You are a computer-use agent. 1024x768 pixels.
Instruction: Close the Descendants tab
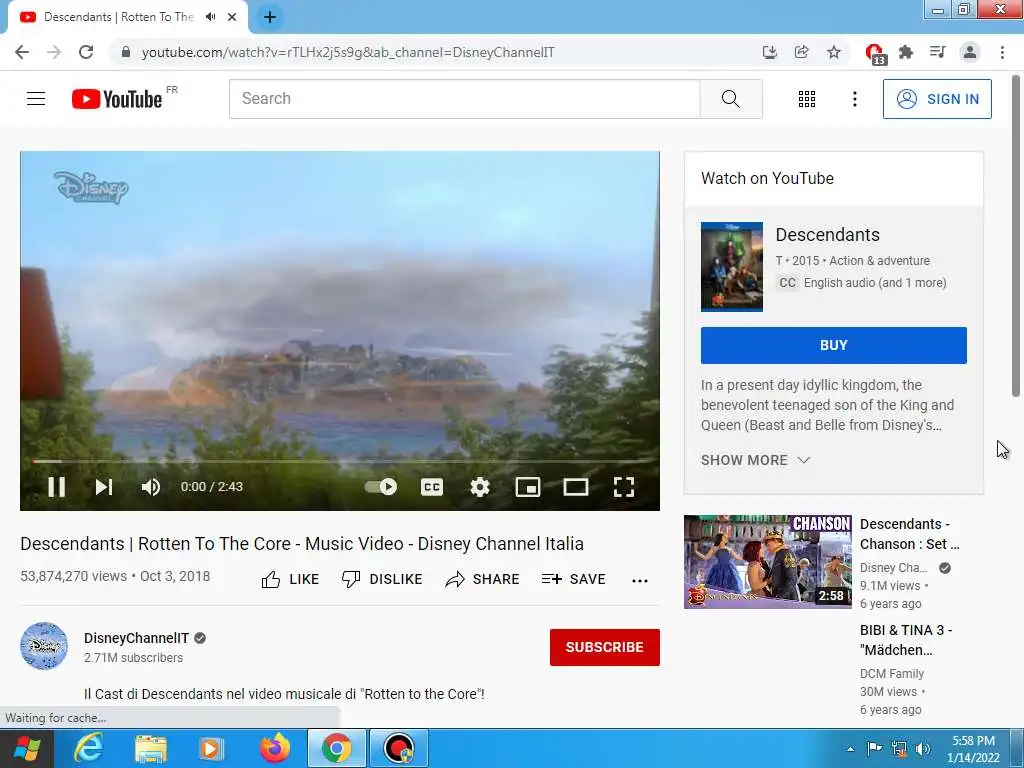tap(232, 17)
